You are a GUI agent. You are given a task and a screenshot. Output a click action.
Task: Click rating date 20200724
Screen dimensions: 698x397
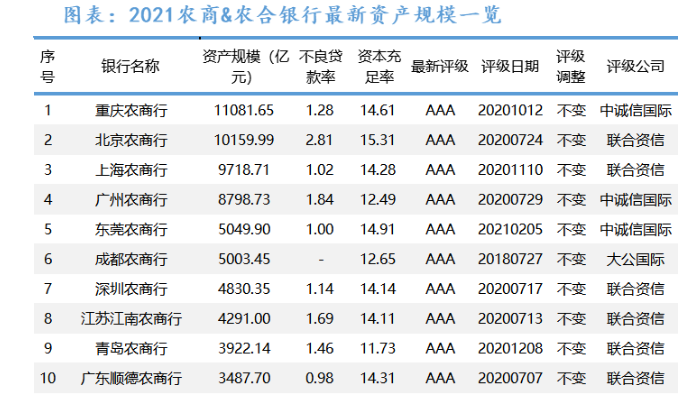510,140
